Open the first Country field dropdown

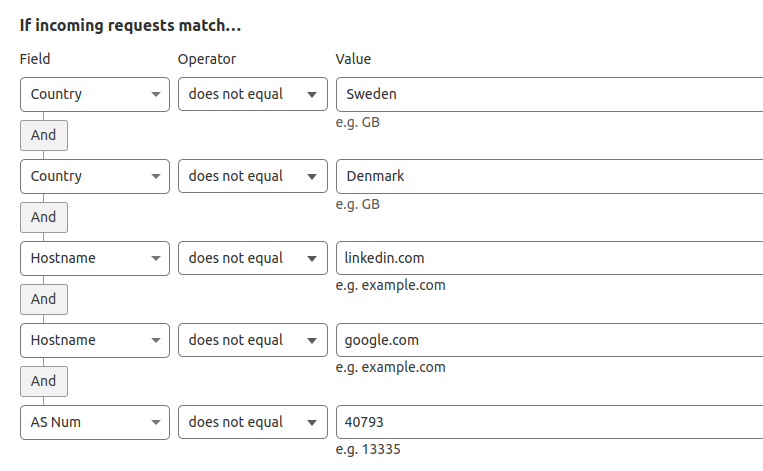coord(95,94)
